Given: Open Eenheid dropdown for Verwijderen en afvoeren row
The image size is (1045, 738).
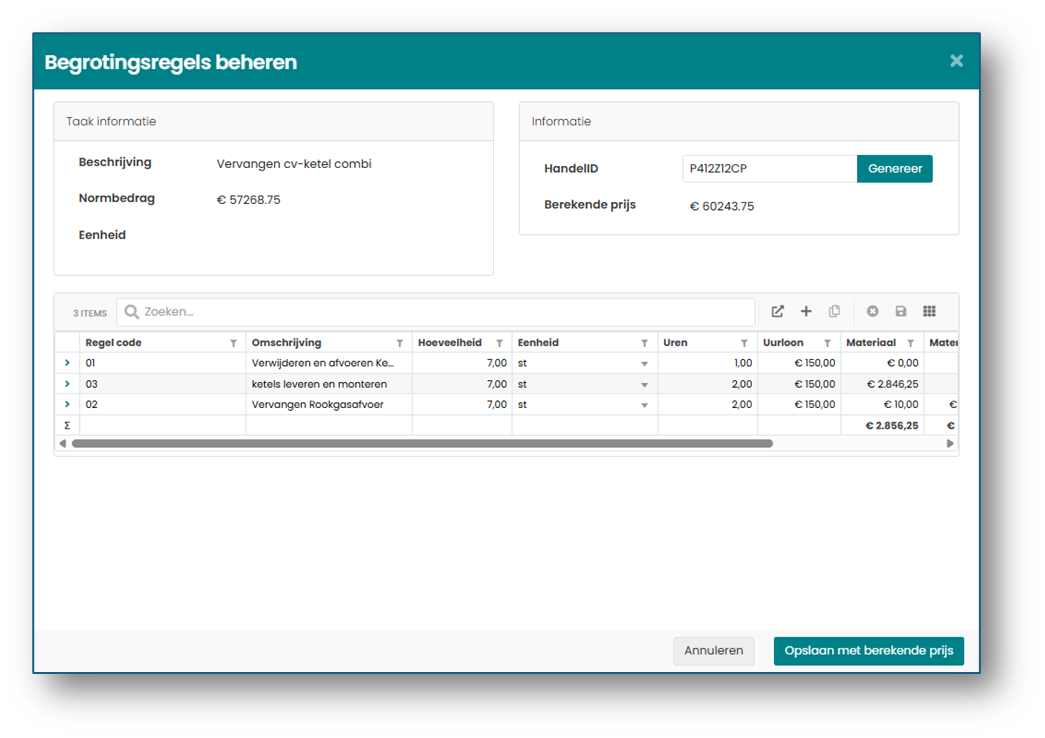Looking at the screenshot, I should coord(644,364).
